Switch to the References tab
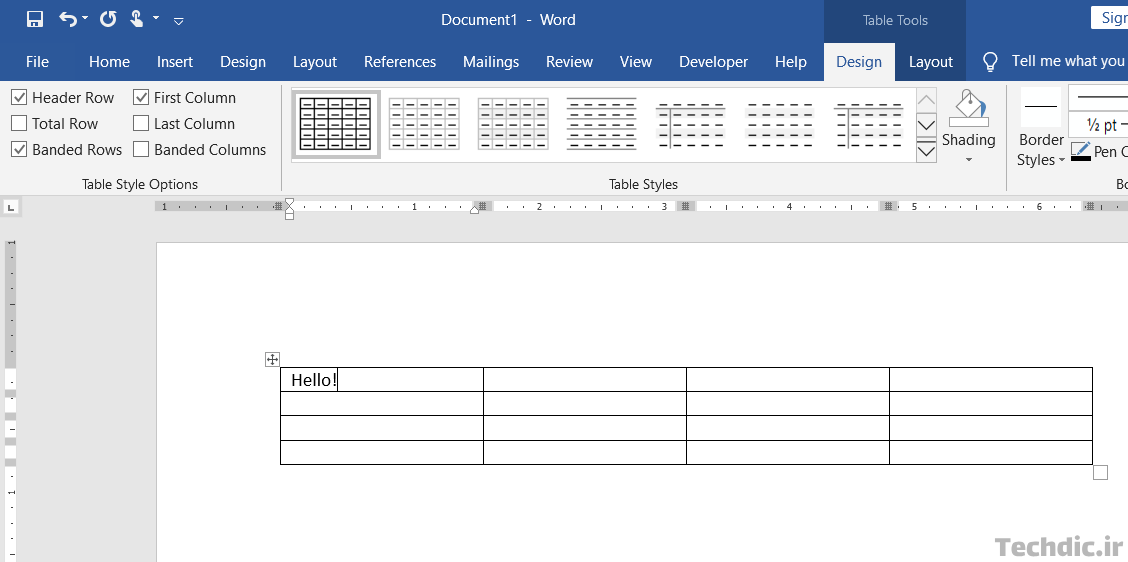Image resolution: width=1128 pixels, height=562 pixels. [x=400, y=62]
